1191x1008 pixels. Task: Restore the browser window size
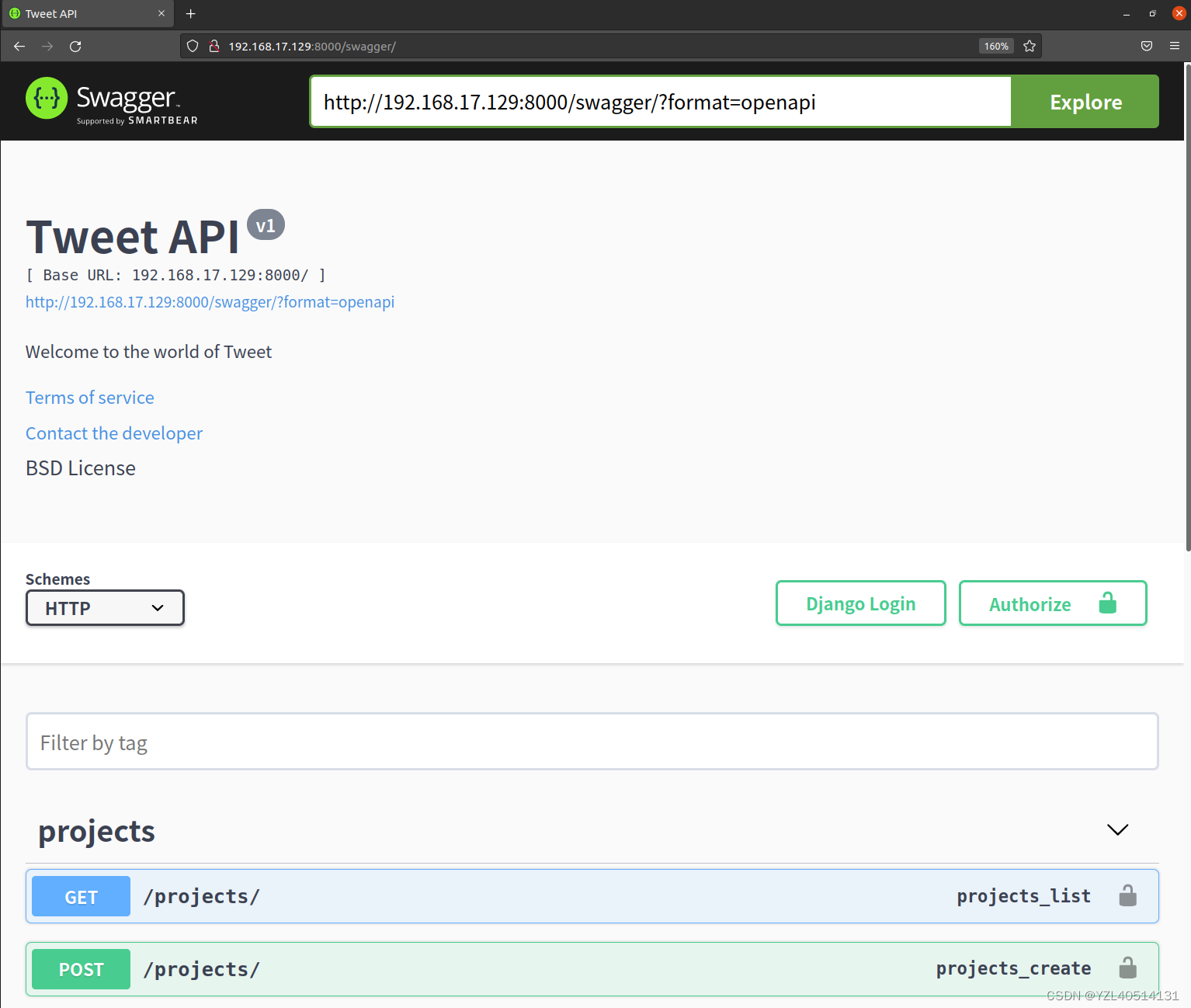pos(1153,14)
